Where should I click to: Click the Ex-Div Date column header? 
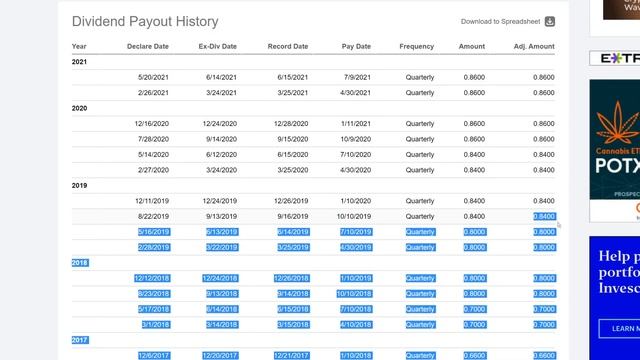point(218,46)
